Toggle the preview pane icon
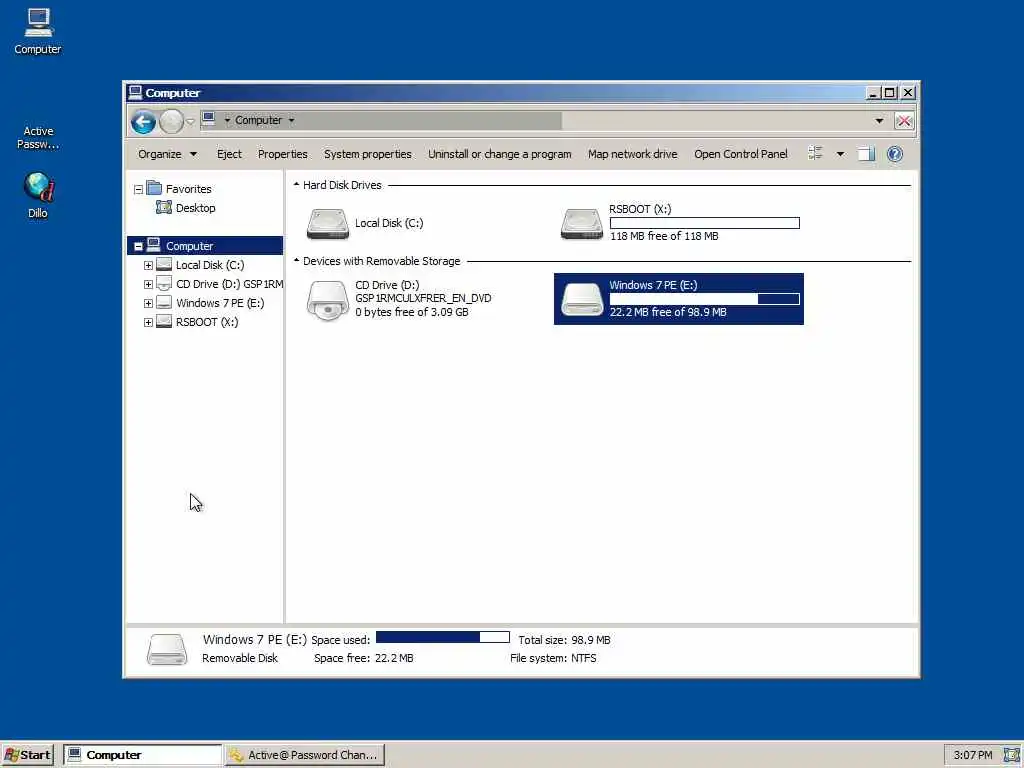 [866, 154]
